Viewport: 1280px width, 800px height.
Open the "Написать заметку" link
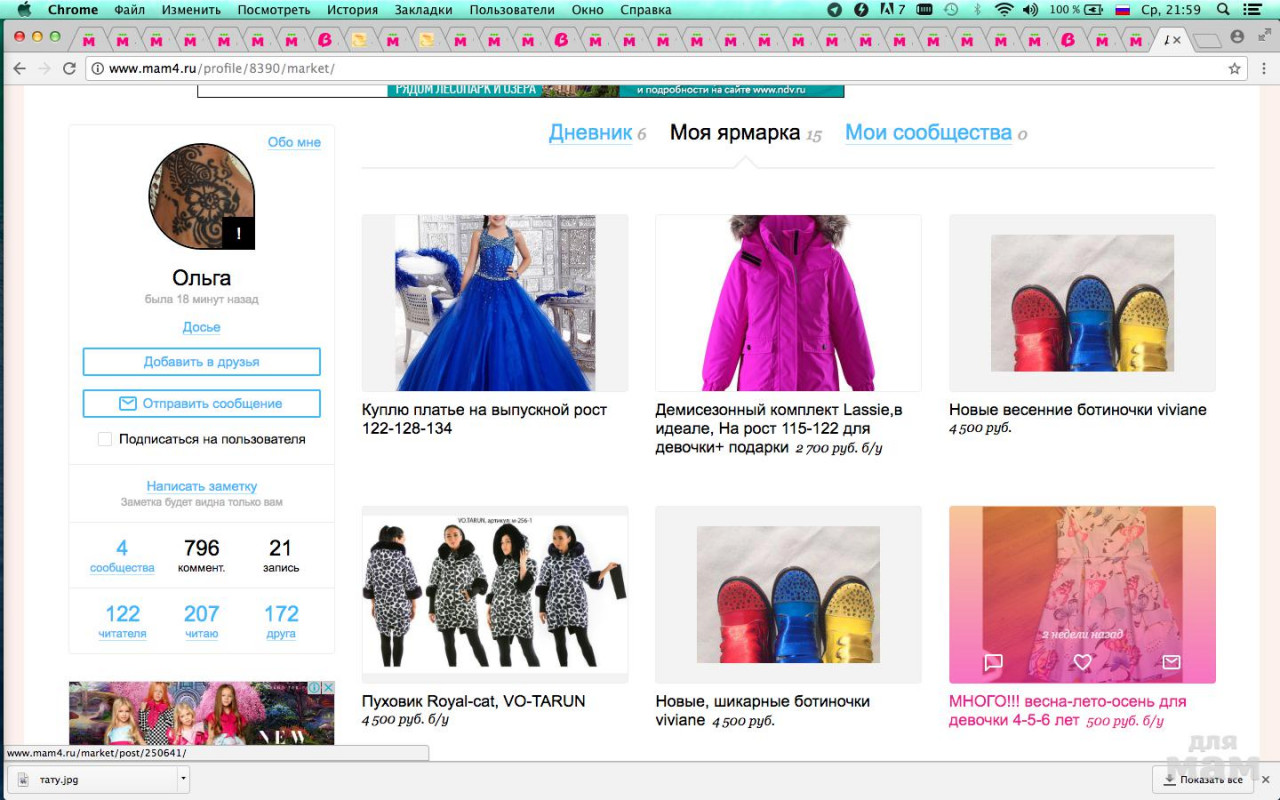tap(201, 486)
